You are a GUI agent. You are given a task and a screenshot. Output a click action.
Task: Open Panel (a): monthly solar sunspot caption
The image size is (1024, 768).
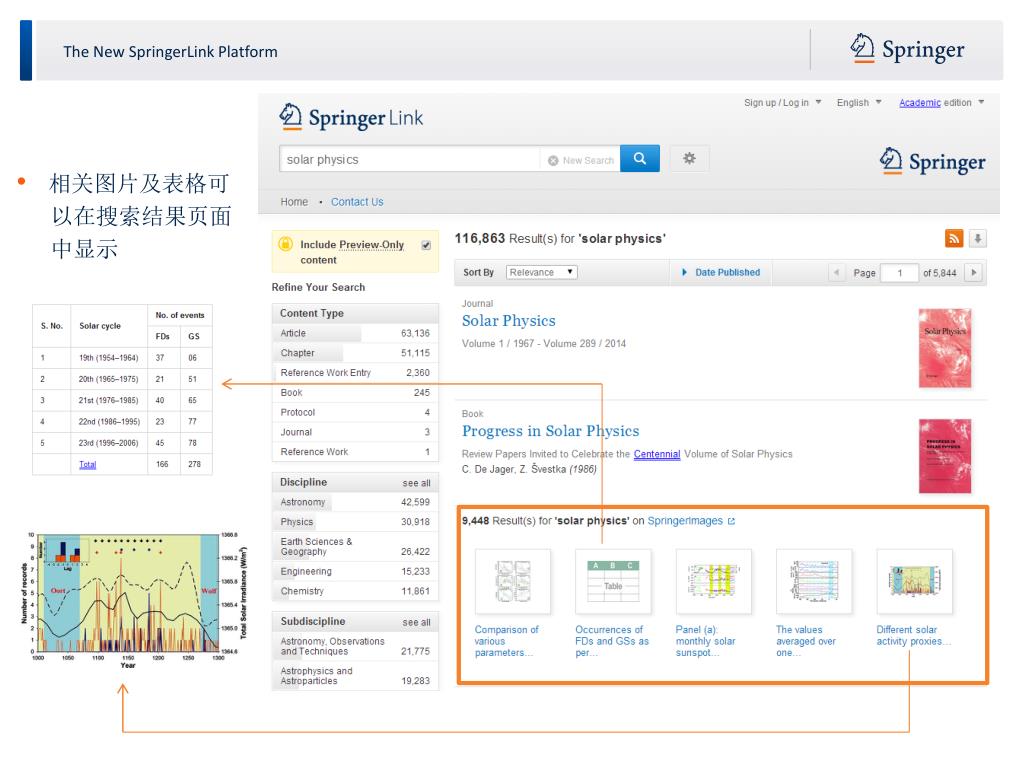pyautogui.click(x=705, y=641)
